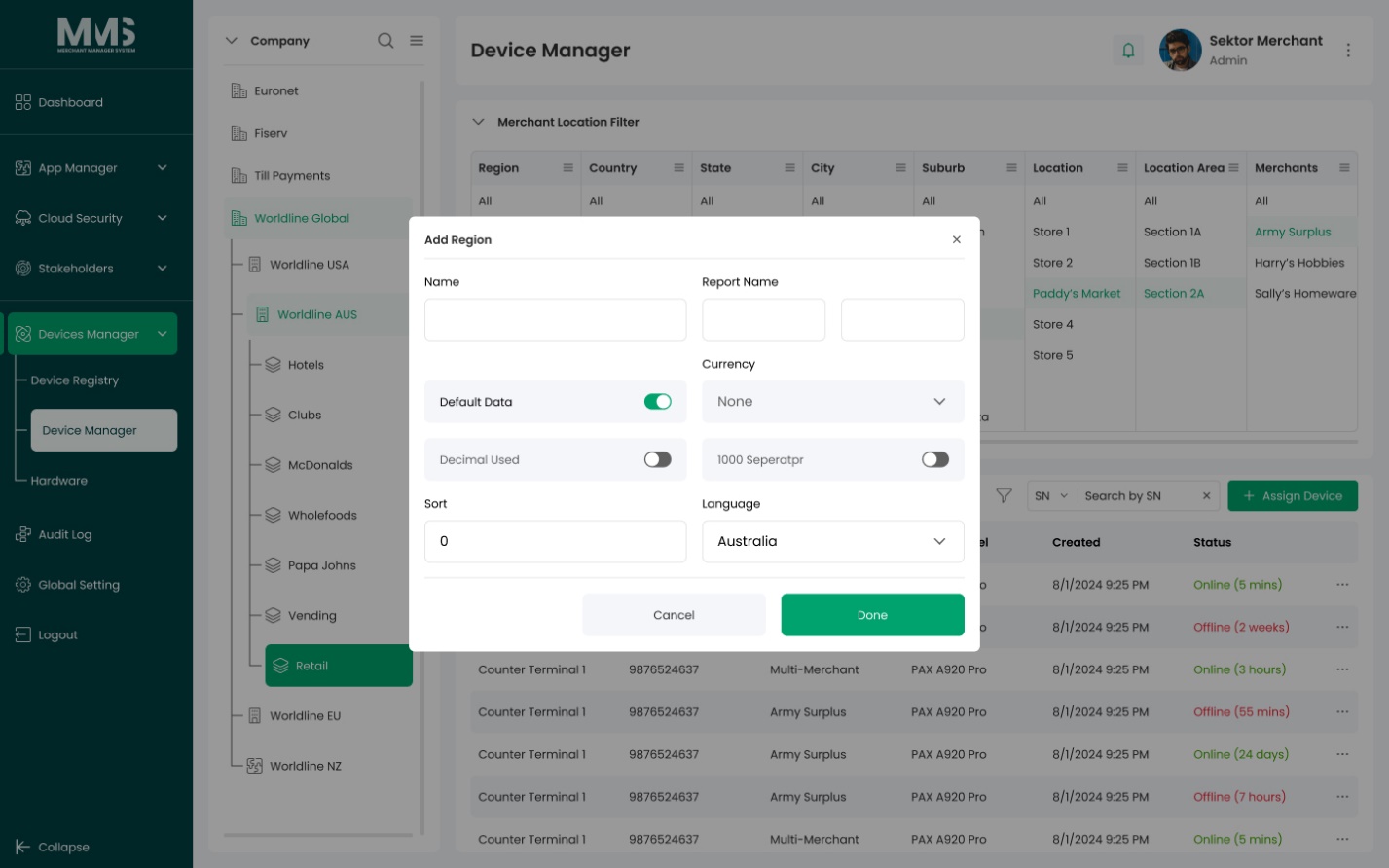Enable the Decimal Used toggle

[658, 459]
